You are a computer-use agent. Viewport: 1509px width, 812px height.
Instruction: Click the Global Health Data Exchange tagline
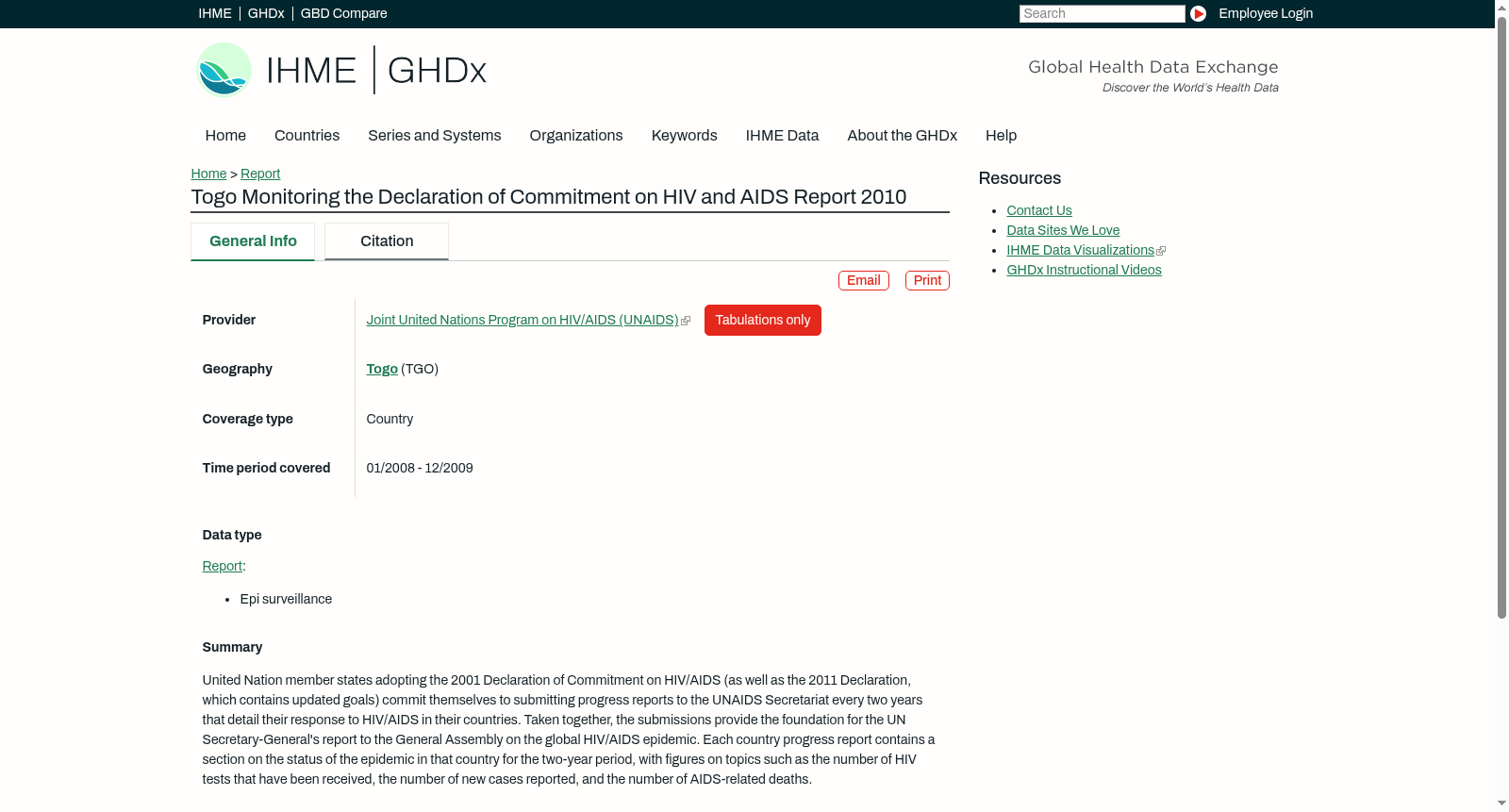tap(1153, 67)
